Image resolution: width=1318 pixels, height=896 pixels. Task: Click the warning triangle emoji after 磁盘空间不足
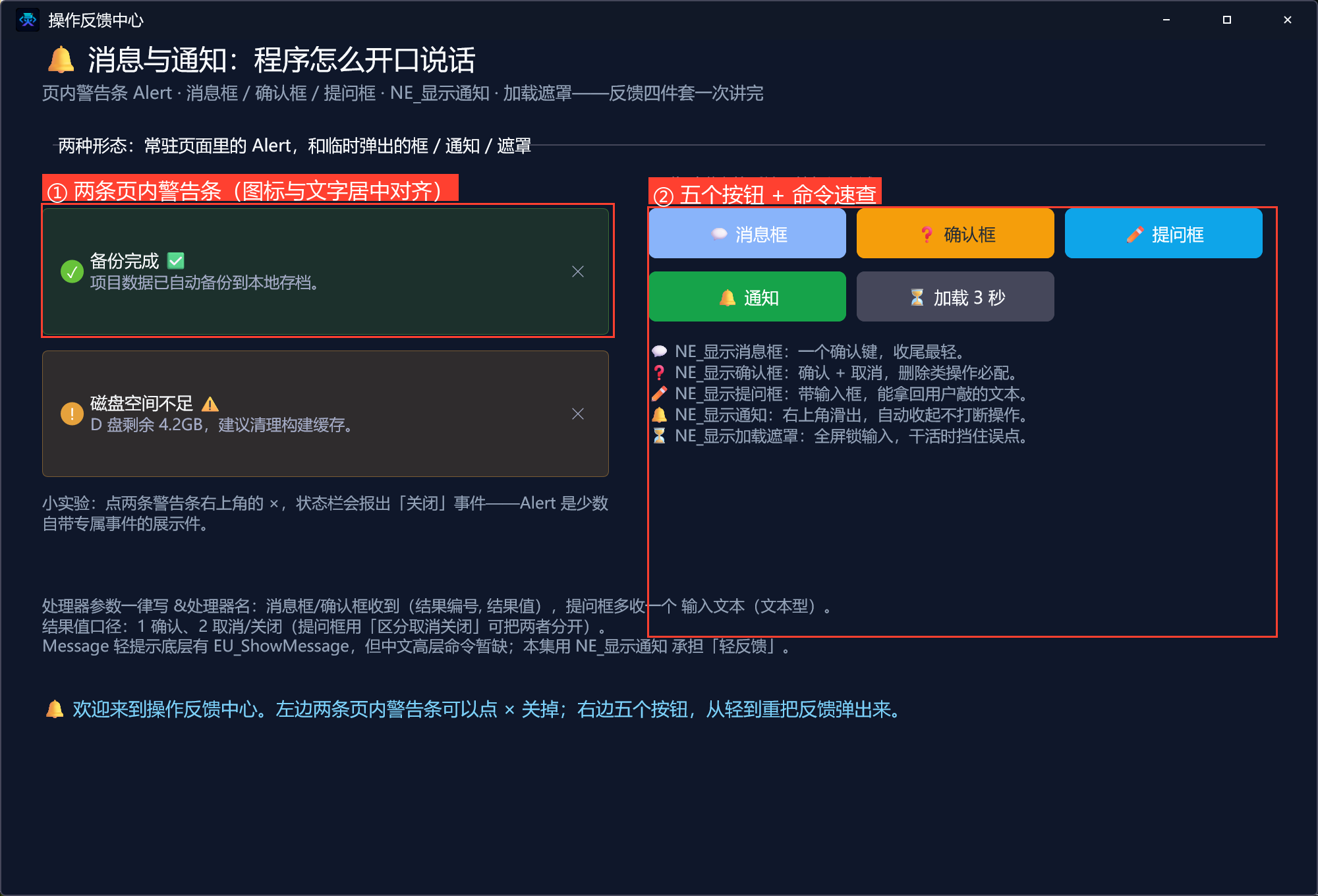click(210, 404)
